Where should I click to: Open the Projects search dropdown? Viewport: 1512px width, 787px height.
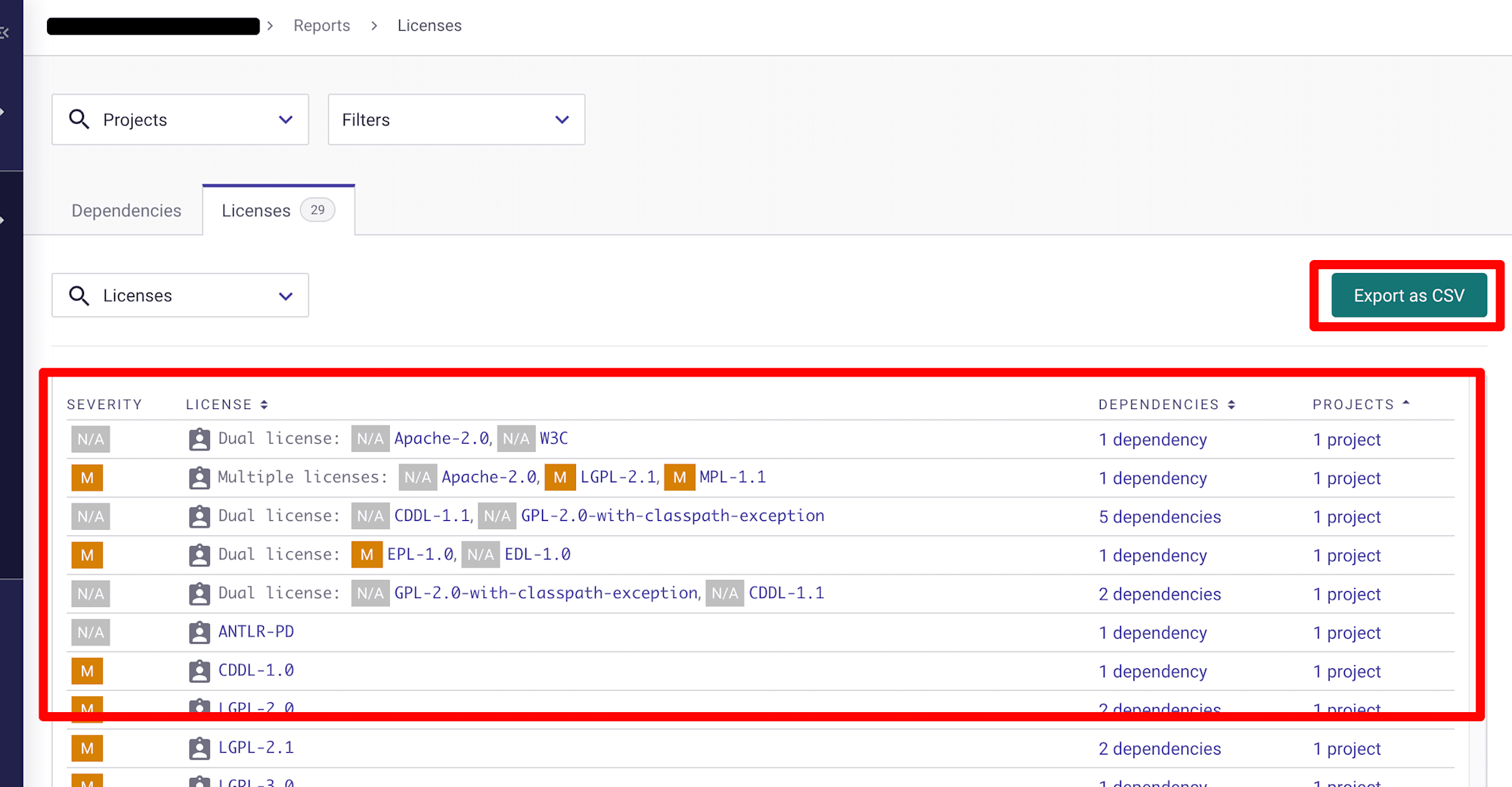pos(180,119)
